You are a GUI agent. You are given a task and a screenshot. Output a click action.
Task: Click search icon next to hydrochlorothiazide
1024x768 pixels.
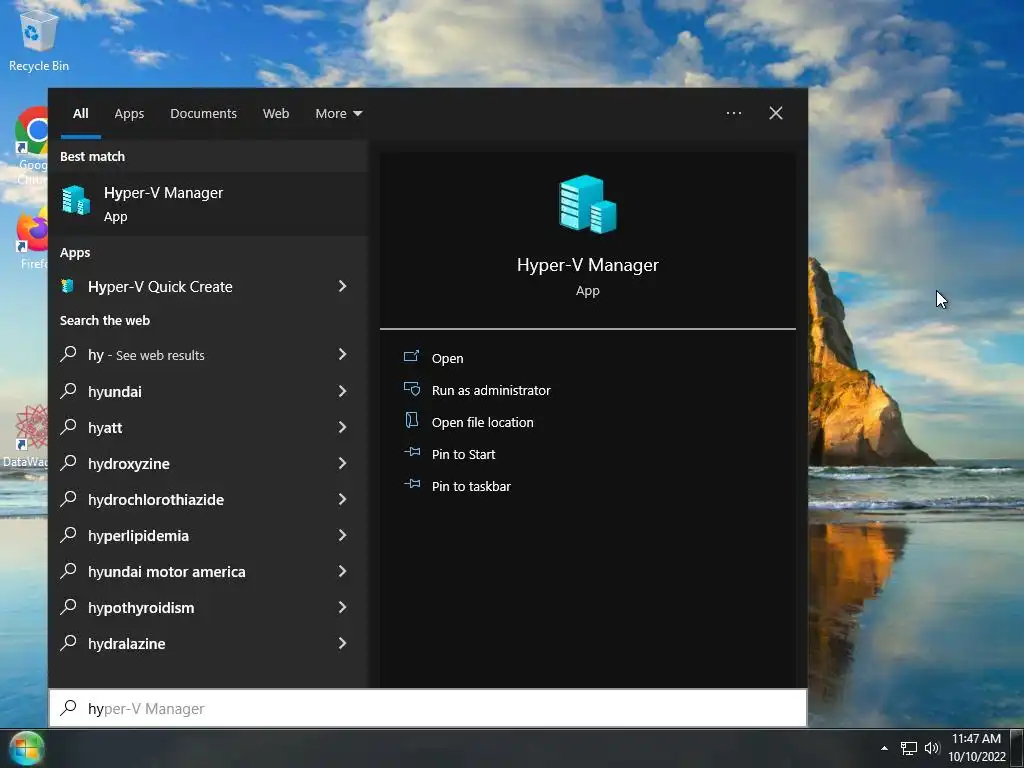[68, 498]
